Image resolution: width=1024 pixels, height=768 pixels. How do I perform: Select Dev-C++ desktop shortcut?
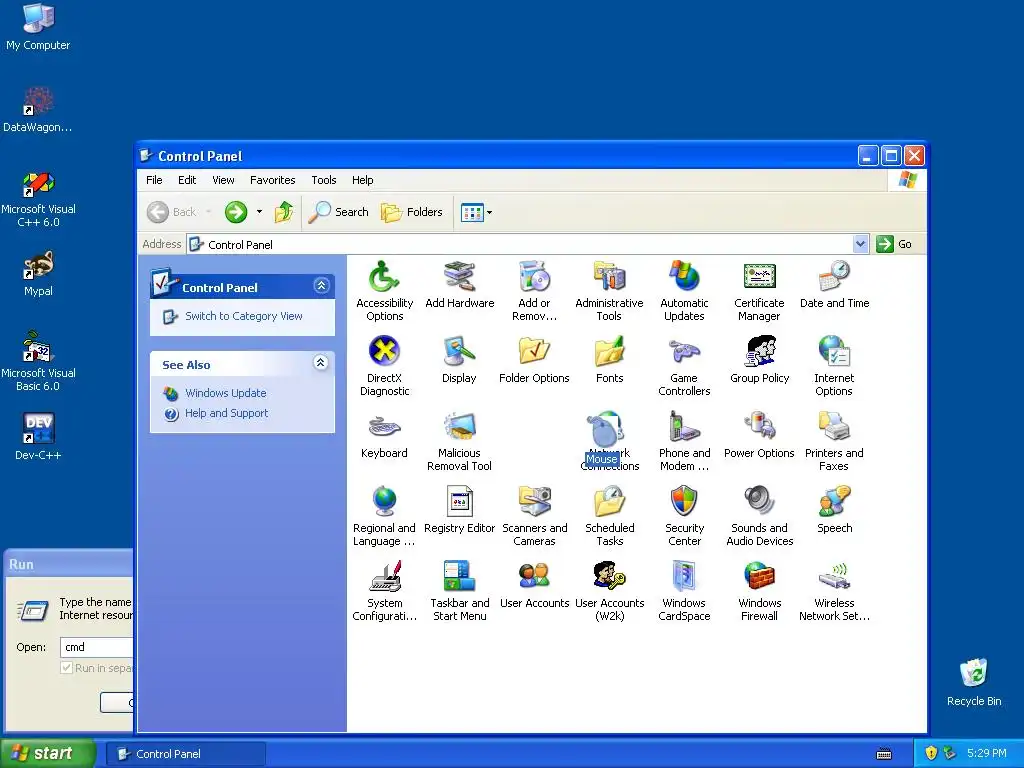click(x=38, y=437)
